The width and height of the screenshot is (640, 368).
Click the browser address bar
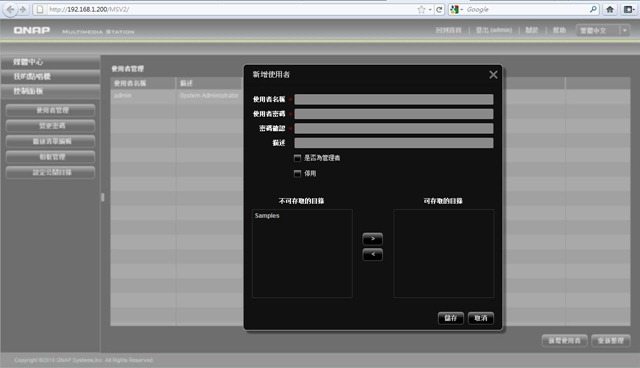pyautogui.click(x=231, y=9)
